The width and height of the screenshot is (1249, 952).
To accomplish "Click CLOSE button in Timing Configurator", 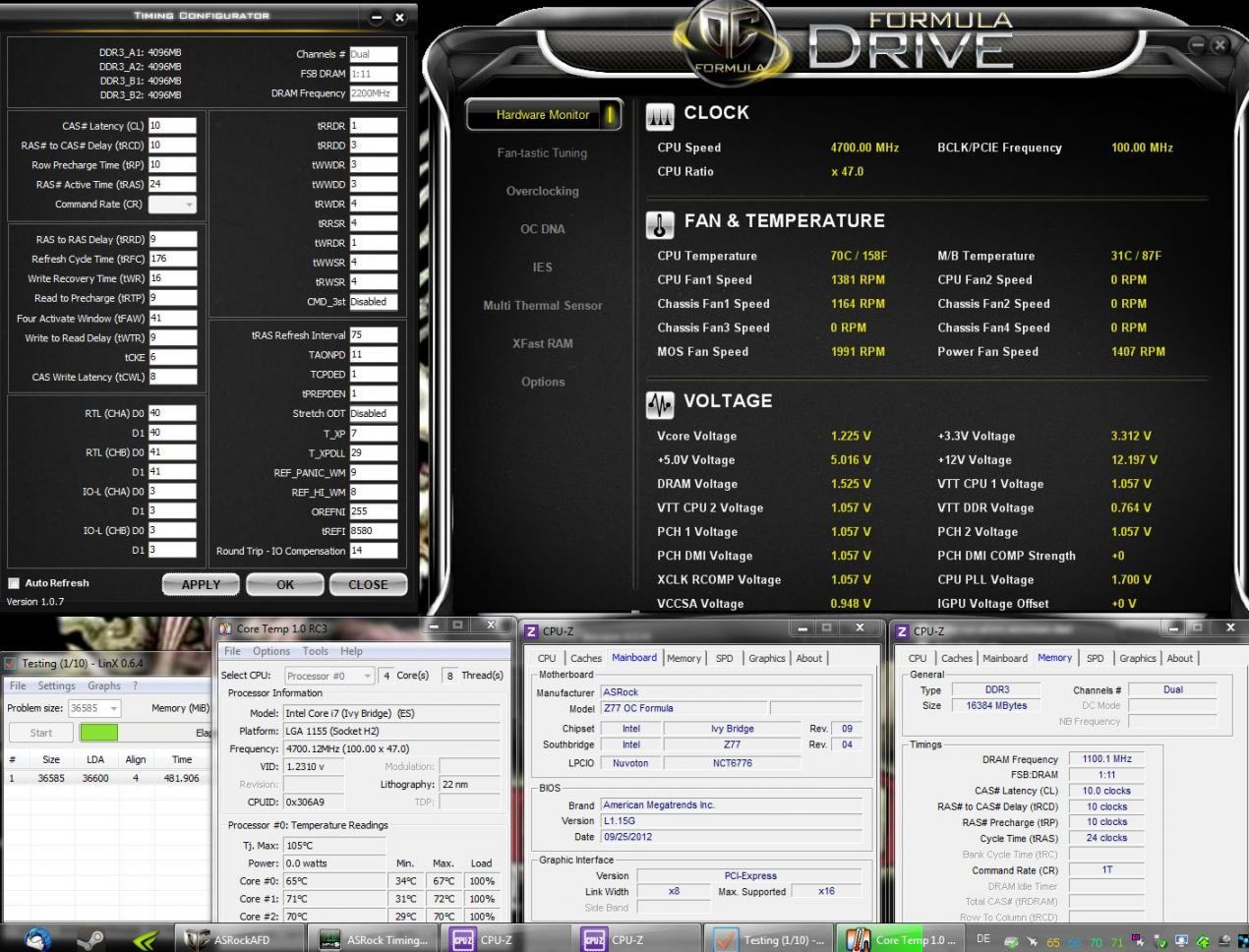I will click(x=368, y=584).
